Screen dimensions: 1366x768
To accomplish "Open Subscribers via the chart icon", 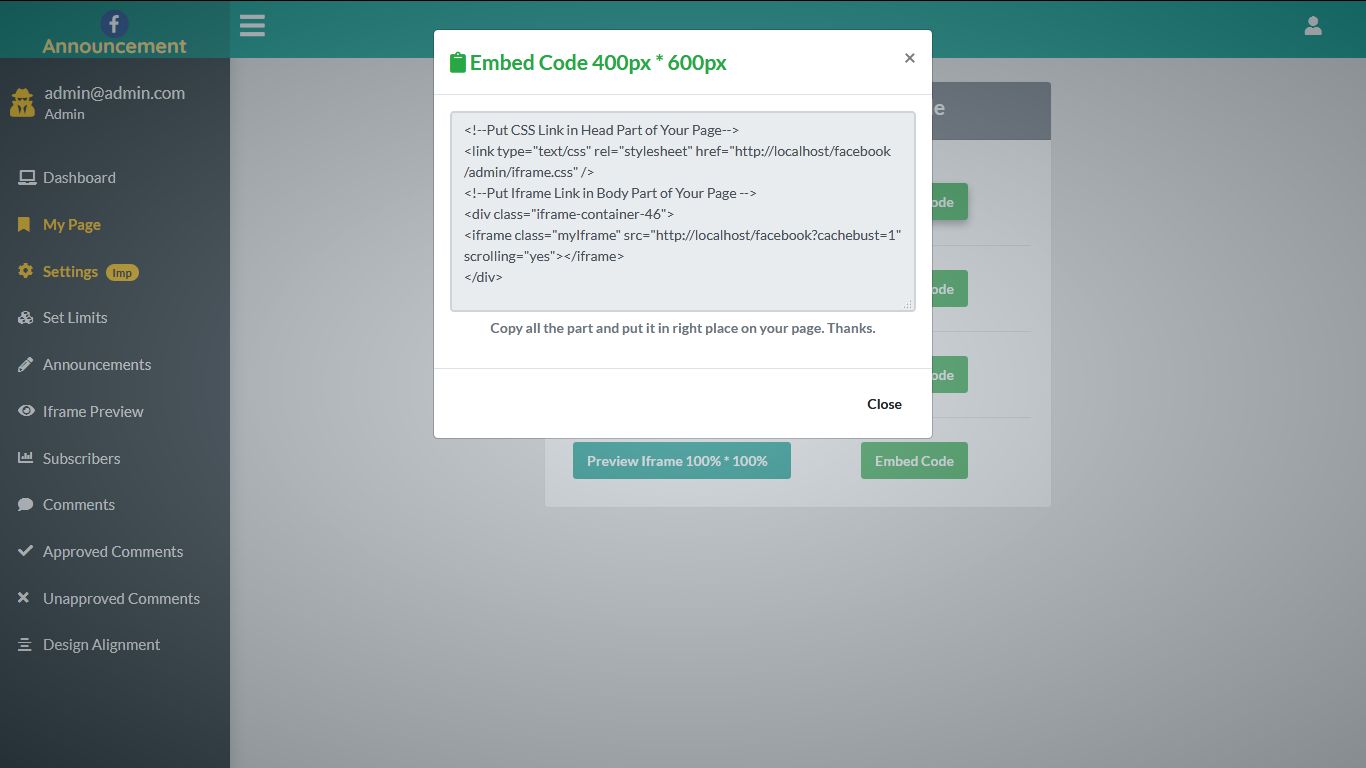I will pyautogui.click(x=25, y=458).
